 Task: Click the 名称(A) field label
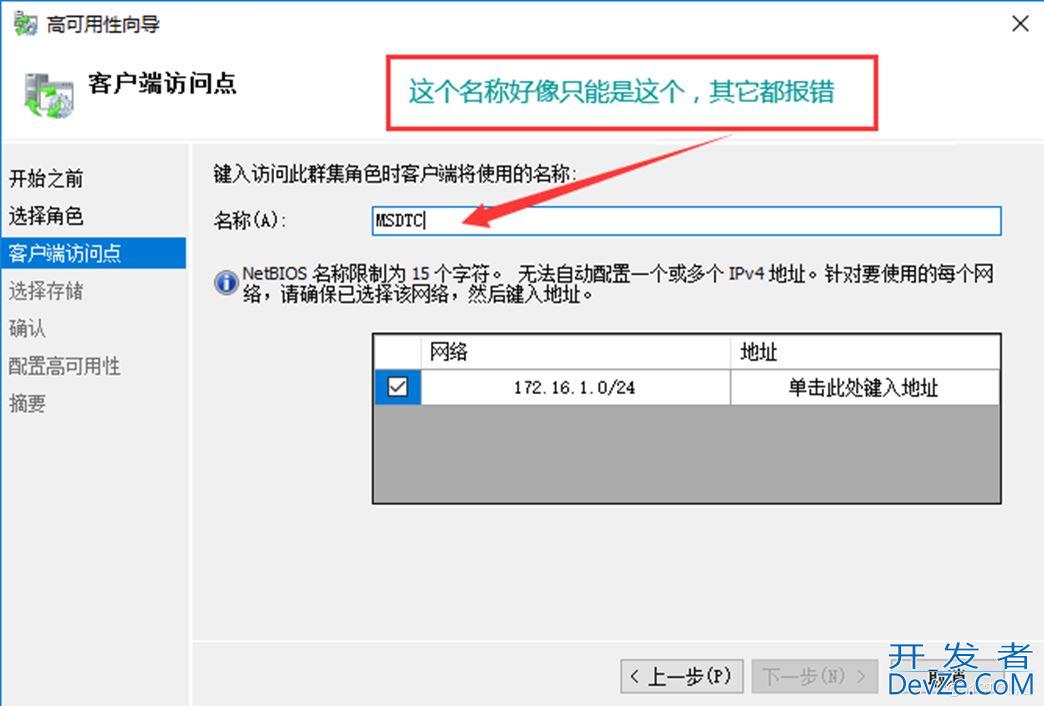[250, 220]
